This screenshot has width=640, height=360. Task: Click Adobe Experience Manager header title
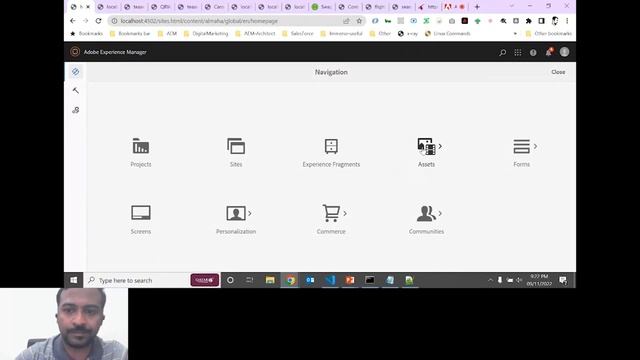[x=115, y=52]
